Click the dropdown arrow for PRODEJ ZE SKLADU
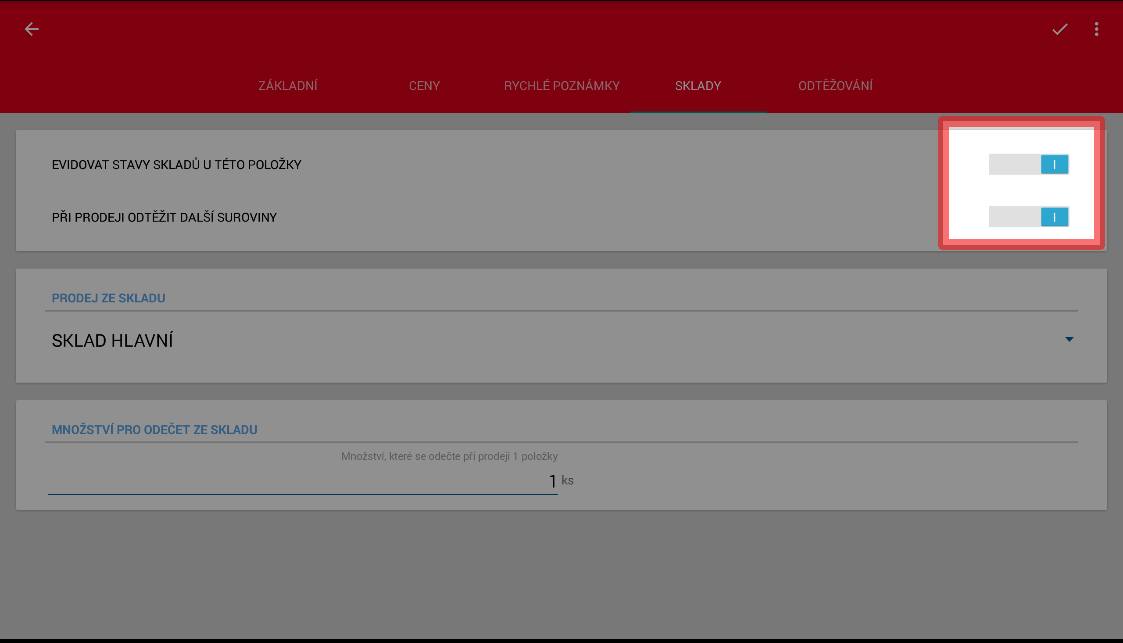 pyautogui.click(x=1069, y=339)
